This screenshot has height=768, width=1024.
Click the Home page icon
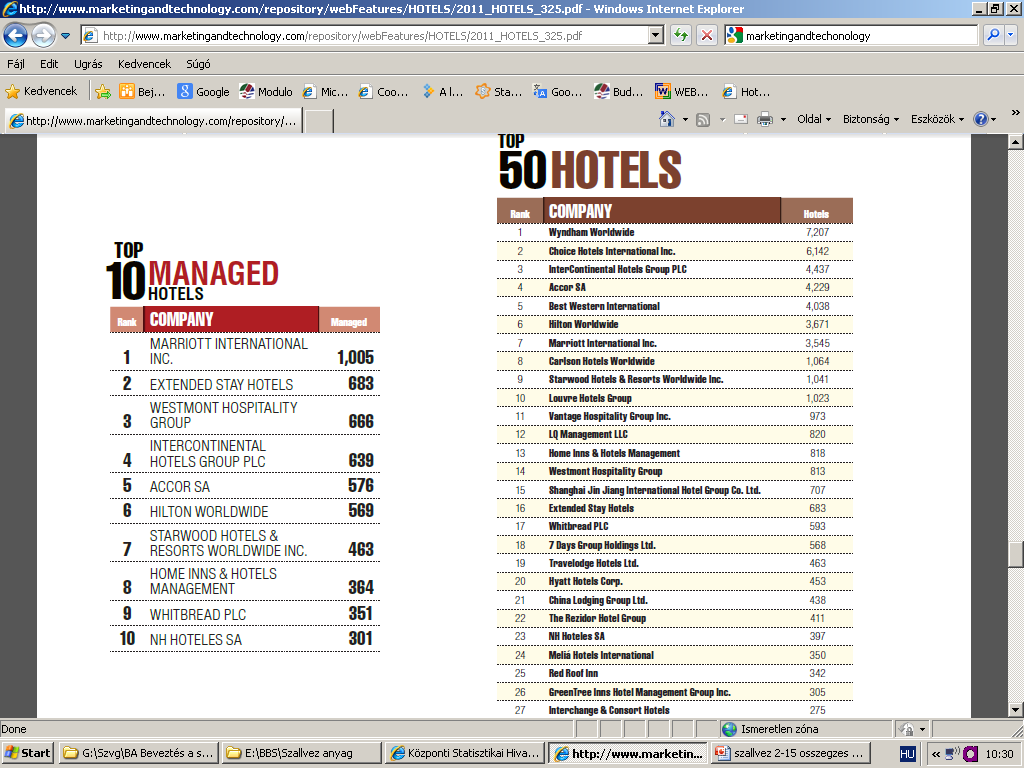(x=667, y=119)
